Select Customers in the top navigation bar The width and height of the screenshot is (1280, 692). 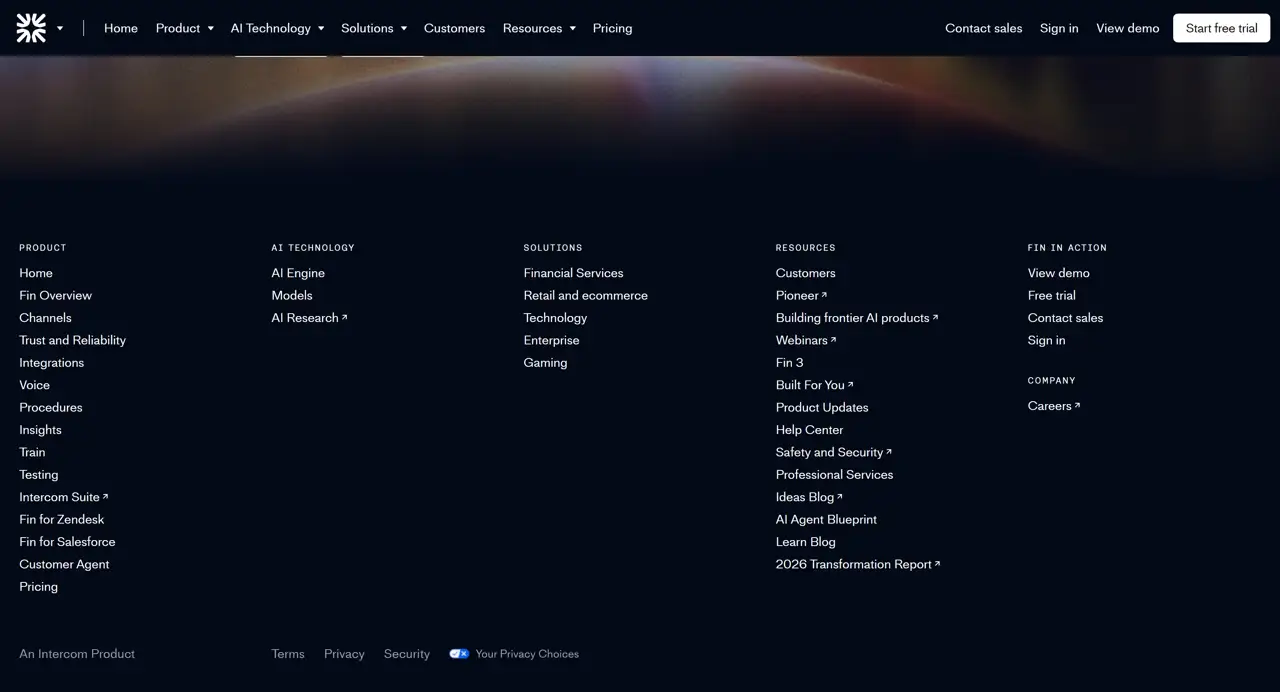coord(454,28)
